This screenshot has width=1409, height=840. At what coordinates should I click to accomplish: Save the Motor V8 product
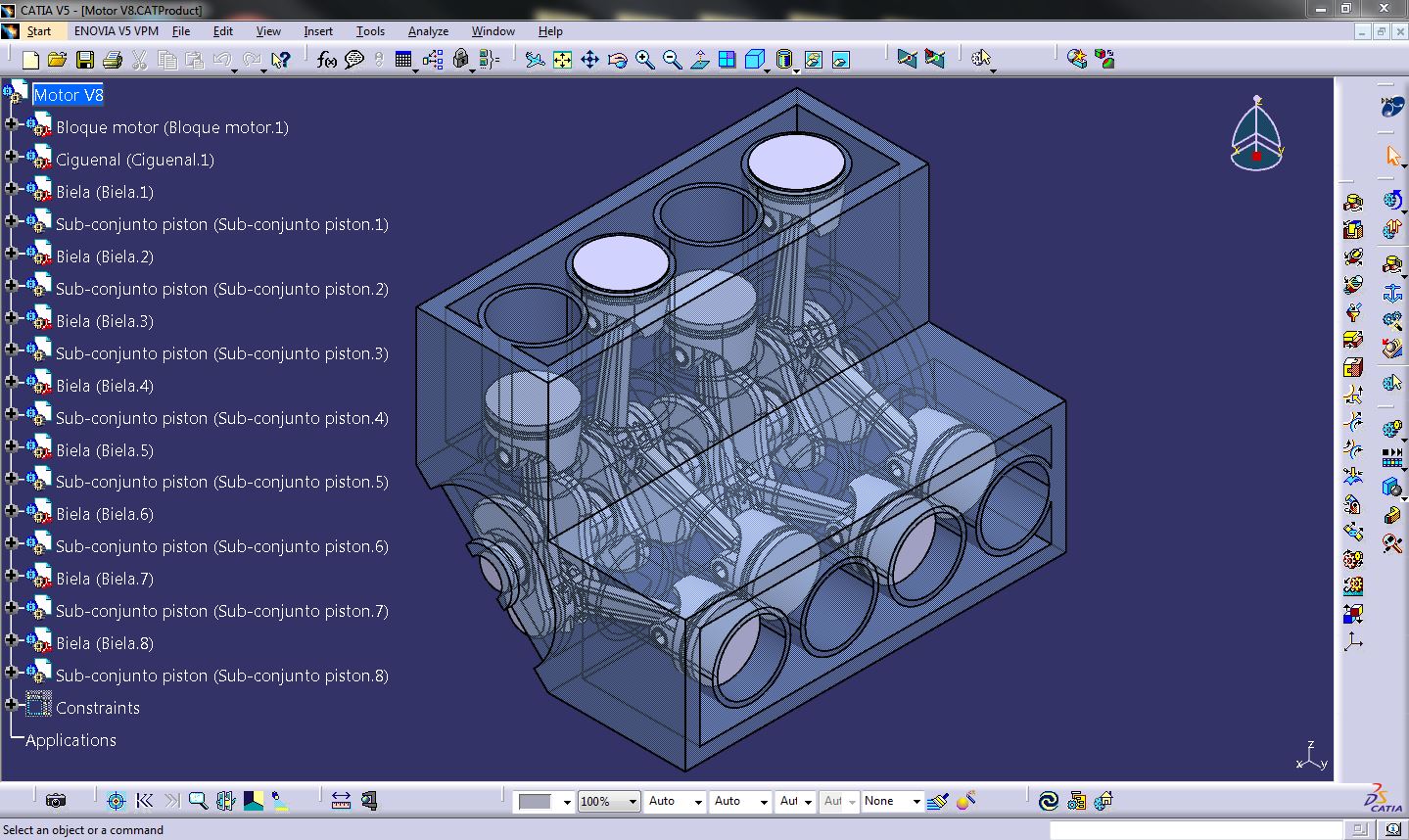point(85,60)
